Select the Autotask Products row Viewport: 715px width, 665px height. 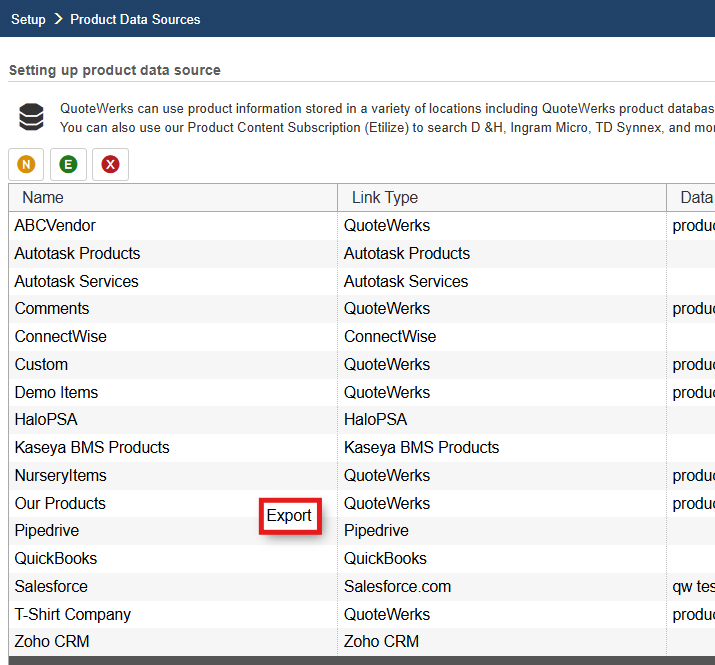click(x=77, y=254)
